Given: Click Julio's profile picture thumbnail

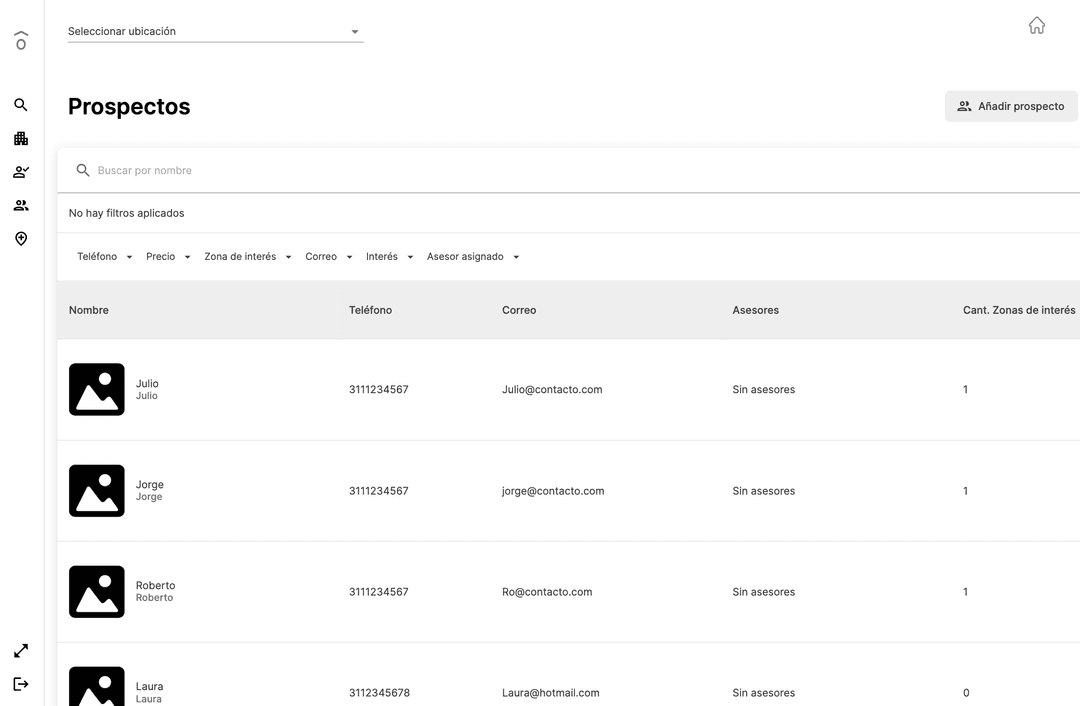Looking at the screenshot, I should point(97,389).
